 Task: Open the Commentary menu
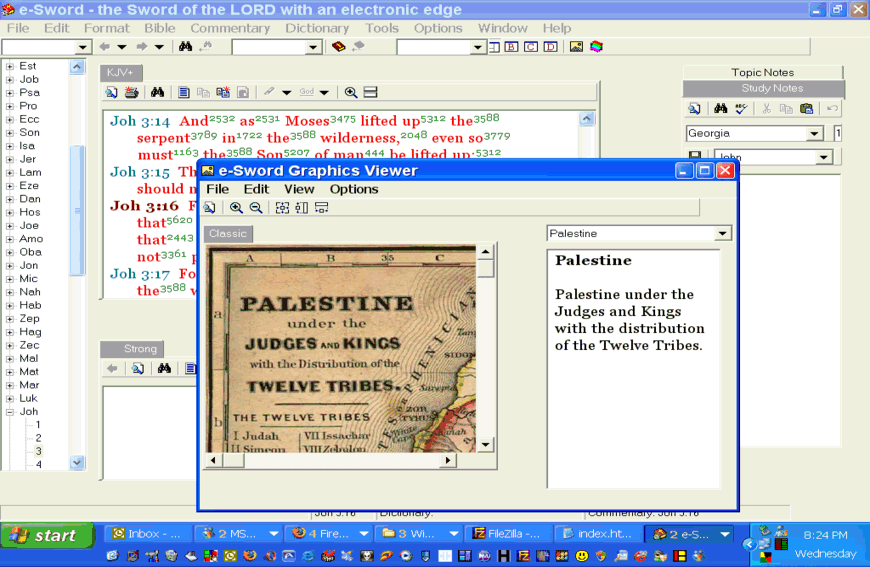(230, 28)
